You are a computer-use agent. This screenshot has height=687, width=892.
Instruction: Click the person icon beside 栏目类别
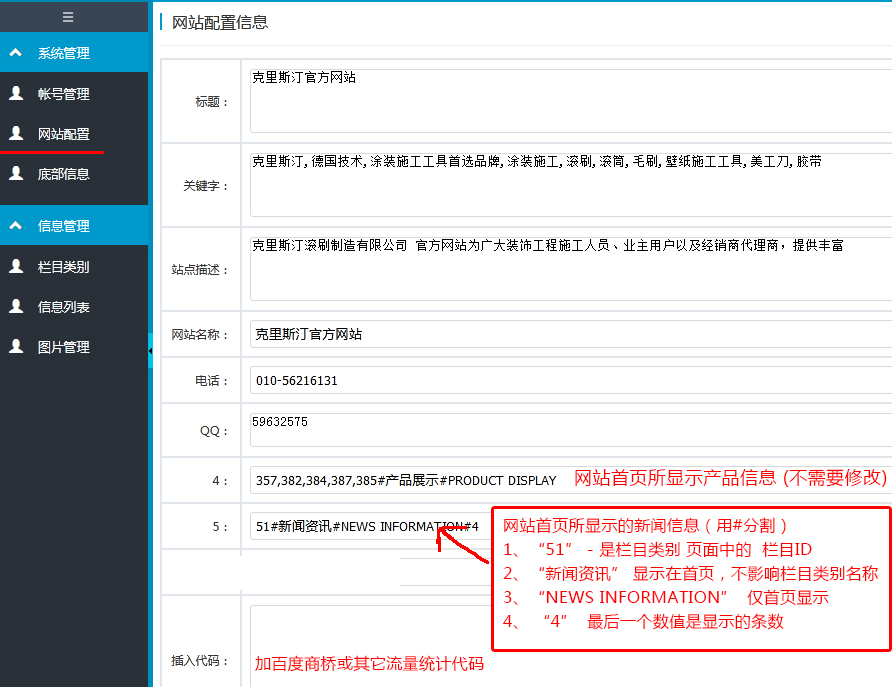pyautogui.click(x=16, y=266)
